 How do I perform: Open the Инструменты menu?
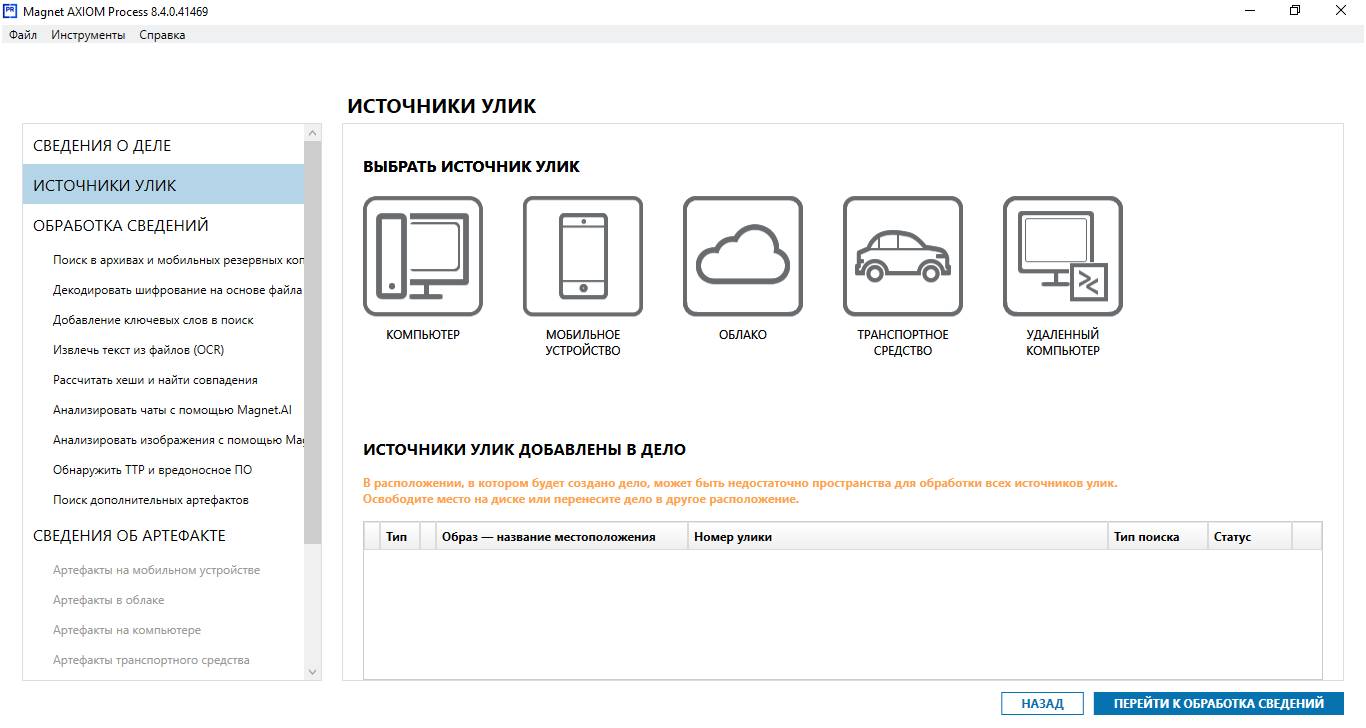[x=88, y=35]
